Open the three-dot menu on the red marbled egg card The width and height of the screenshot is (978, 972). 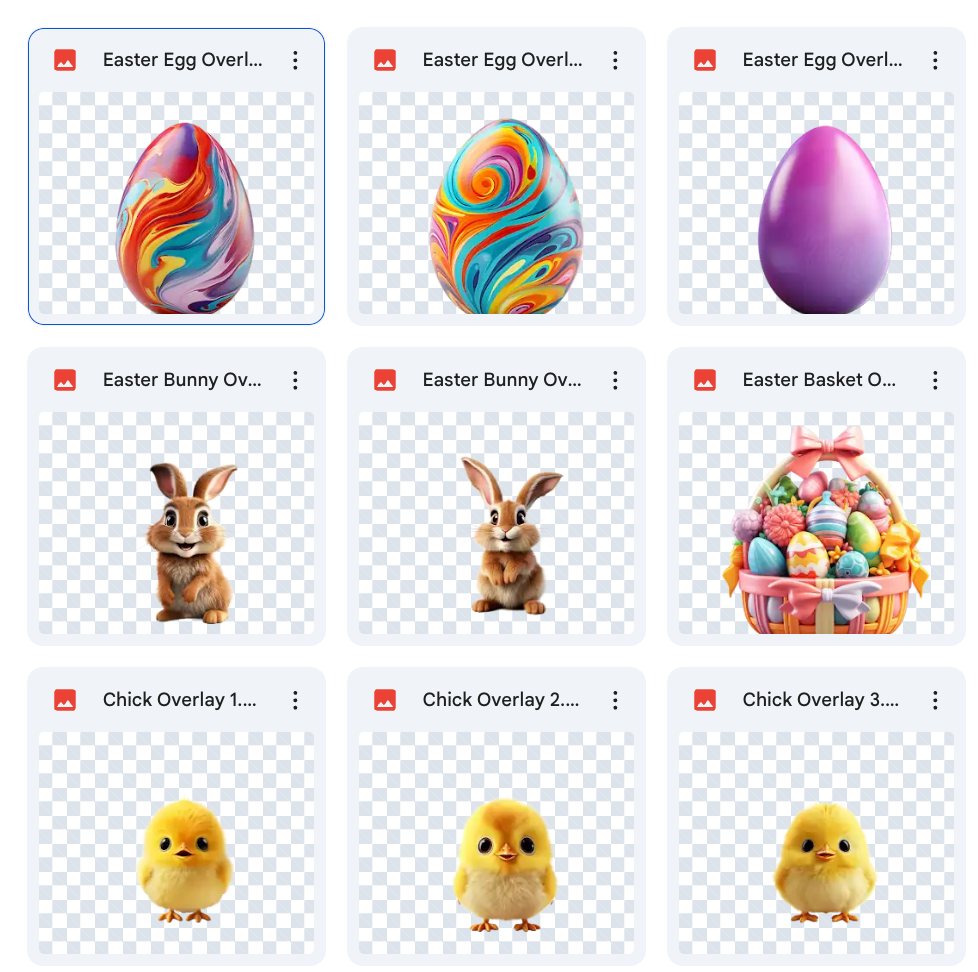coord(295,60)
